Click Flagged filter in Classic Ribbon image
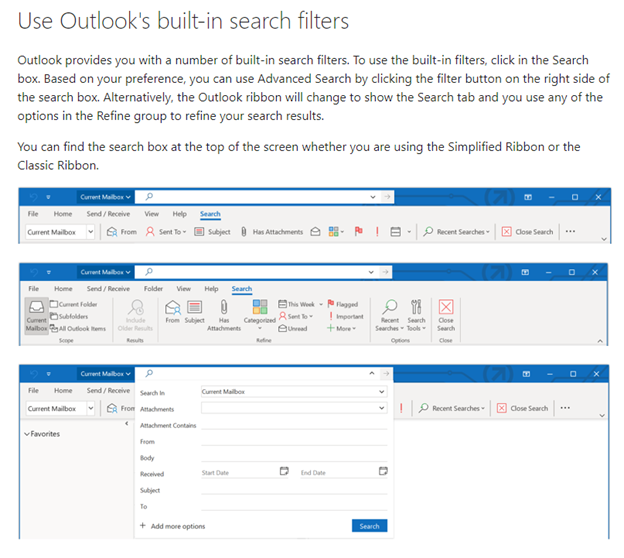This screenshot has height=558, width=624. pos(343,304)
